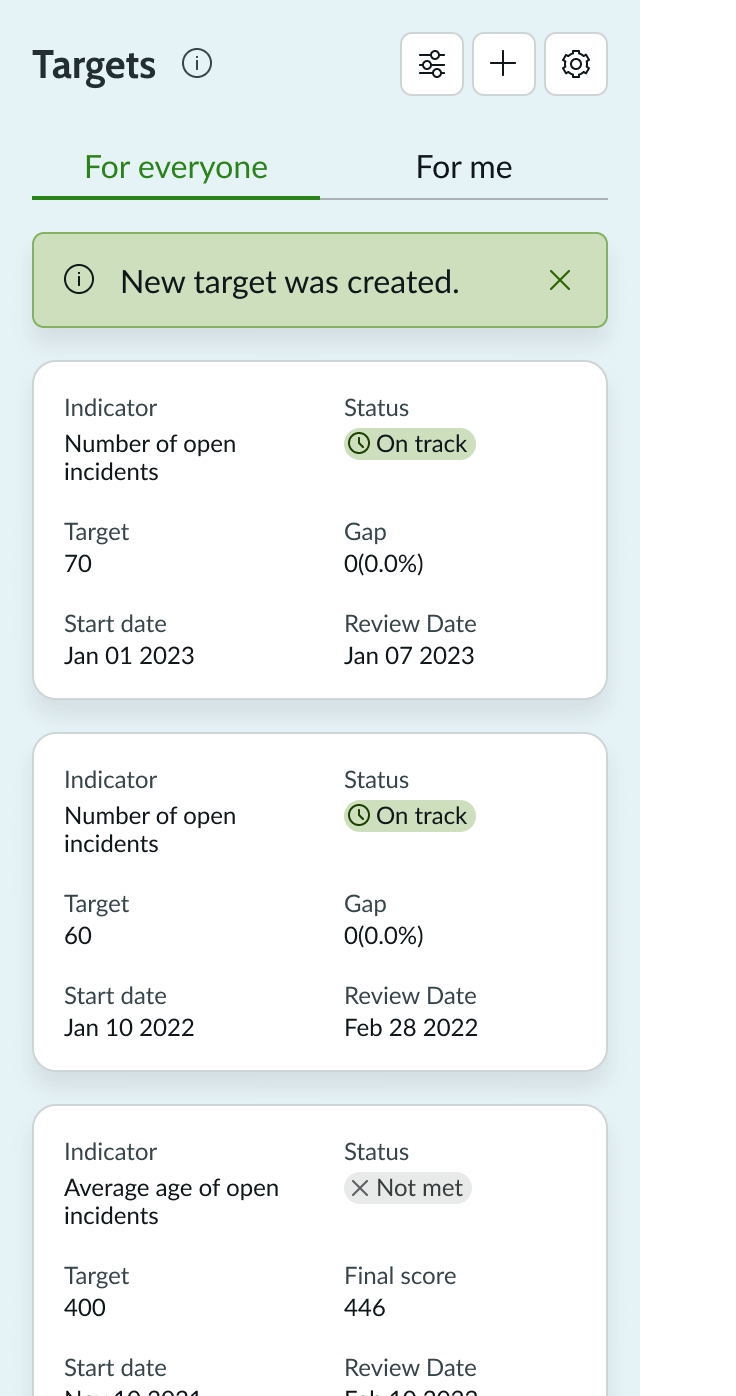This screenshot has height=1396, width=736.
Task: Open Targets settings gear icon
Action: (x=576, y=65)
